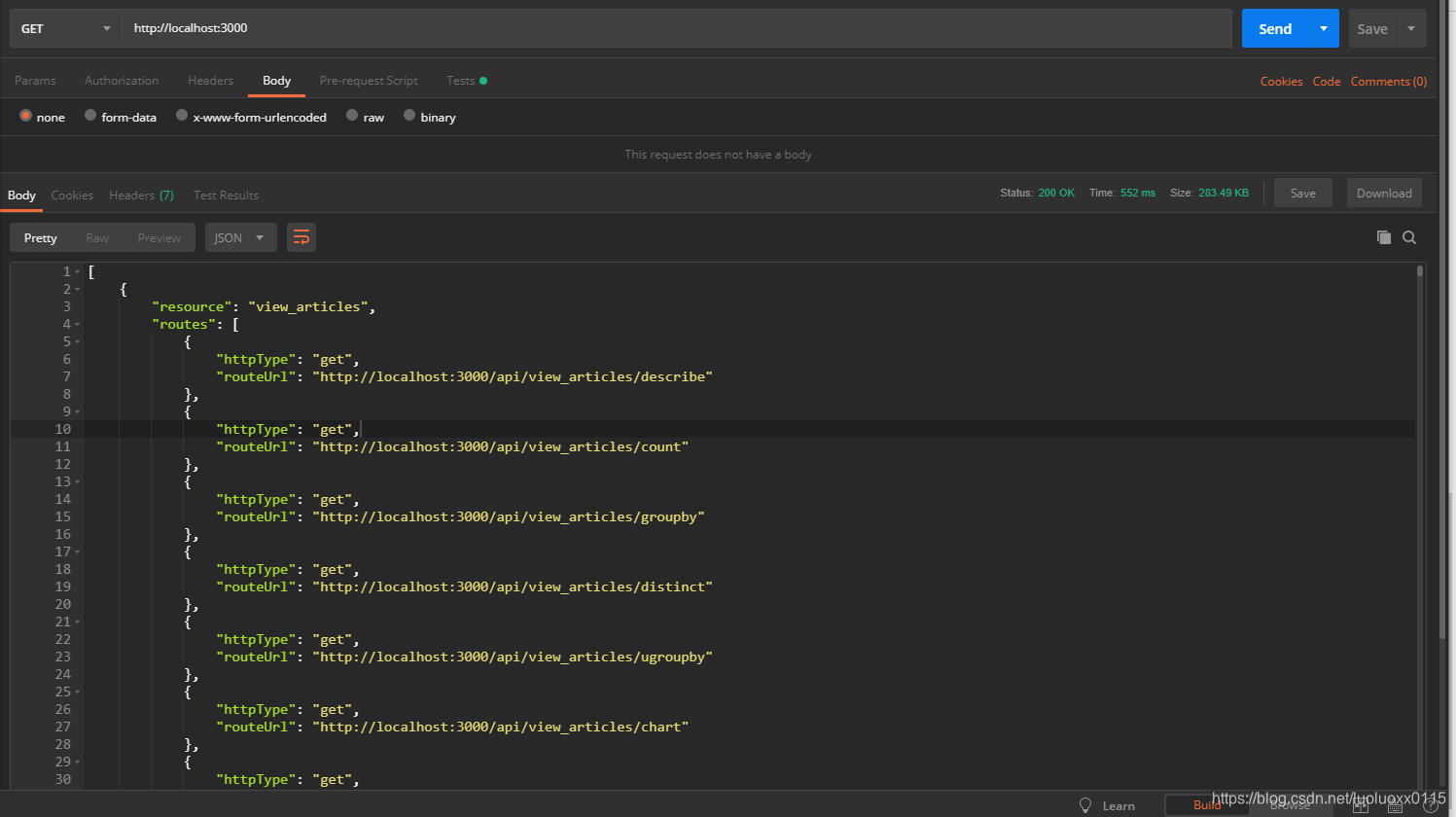Fold the object starting at line 9

[x=78, y=412]
